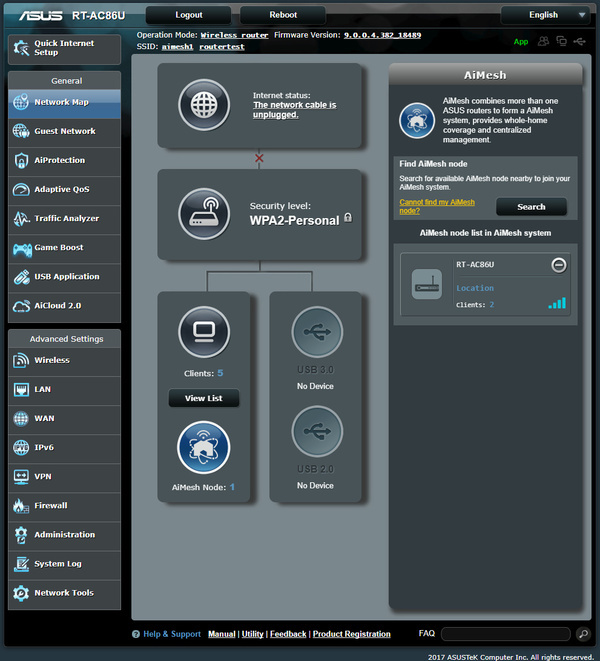Click RT-AC86U node router thumbnail

[427, 285]
